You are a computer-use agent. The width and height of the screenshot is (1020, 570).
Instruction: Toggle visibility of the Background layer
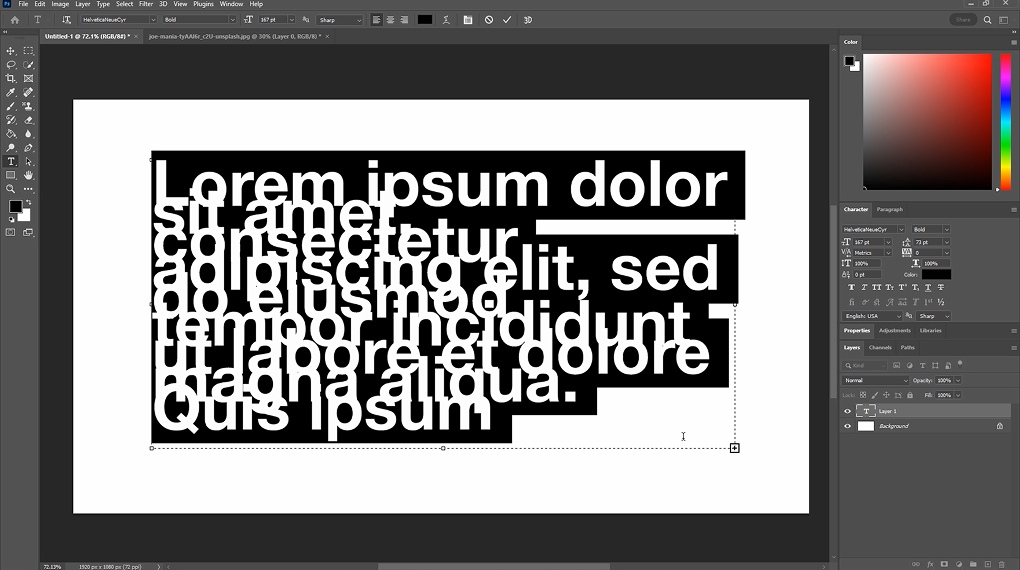848,426
